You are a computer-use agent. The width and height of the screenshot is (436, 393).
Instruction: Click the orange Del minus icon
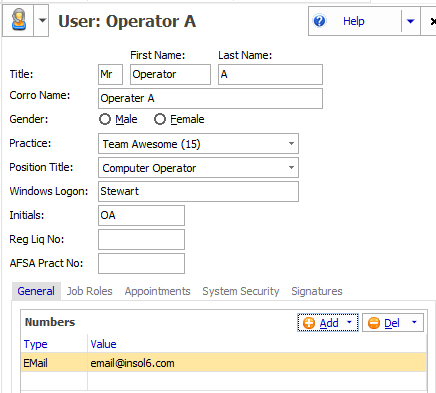pyautogui.click(x=374, y=323)
